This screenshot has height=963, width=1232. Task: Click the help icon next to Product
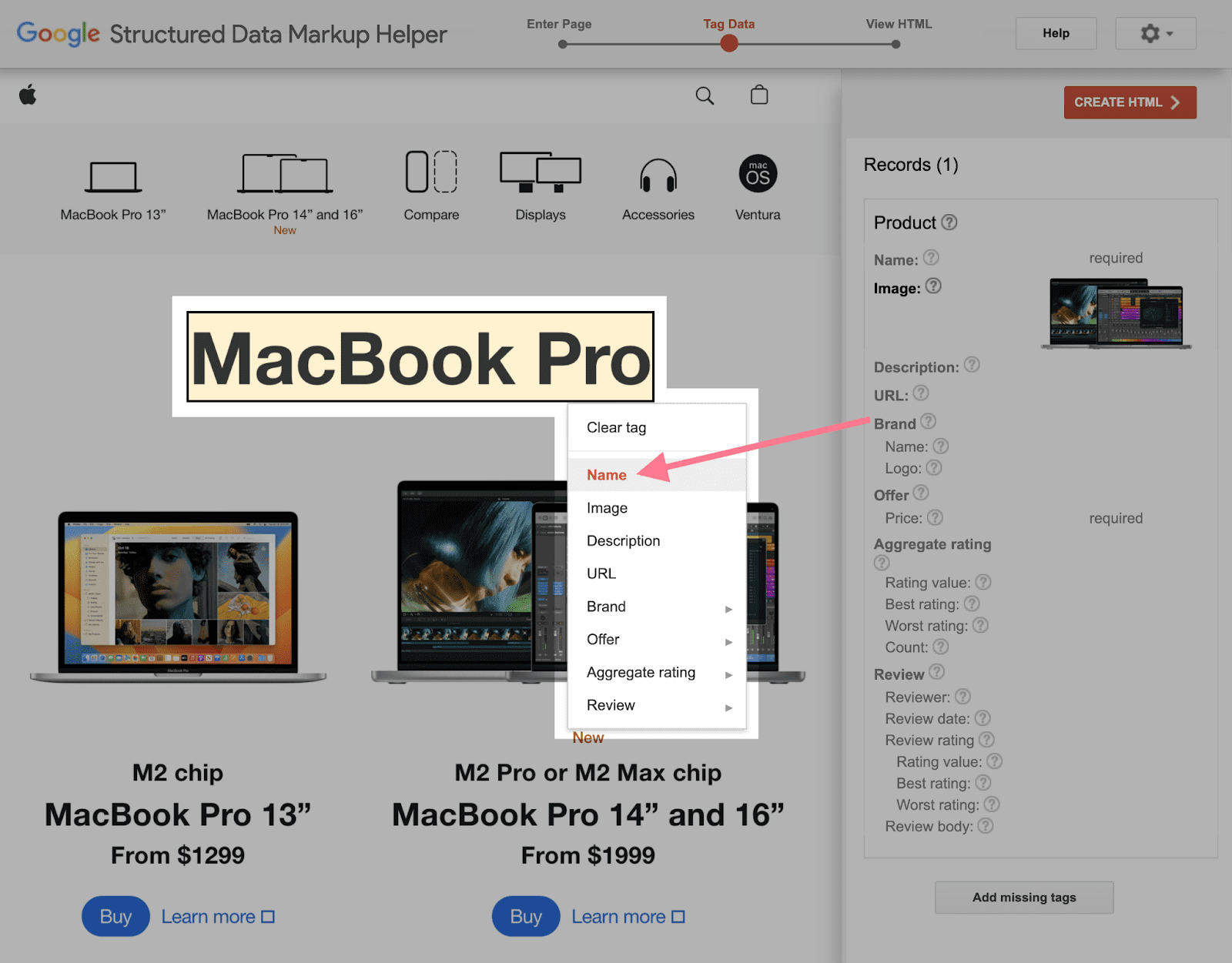point(949,222)
